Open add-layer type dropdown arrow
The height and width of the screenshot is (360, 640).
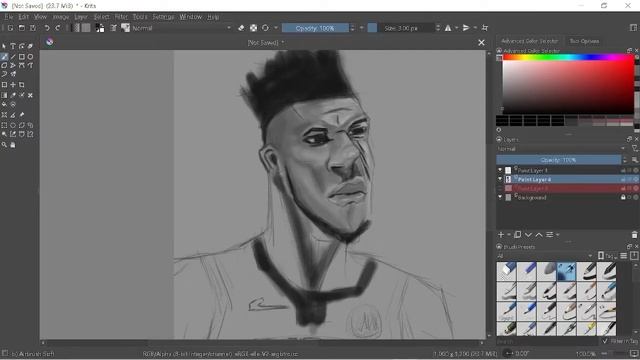pyautogui.click(x=509, y=235)
